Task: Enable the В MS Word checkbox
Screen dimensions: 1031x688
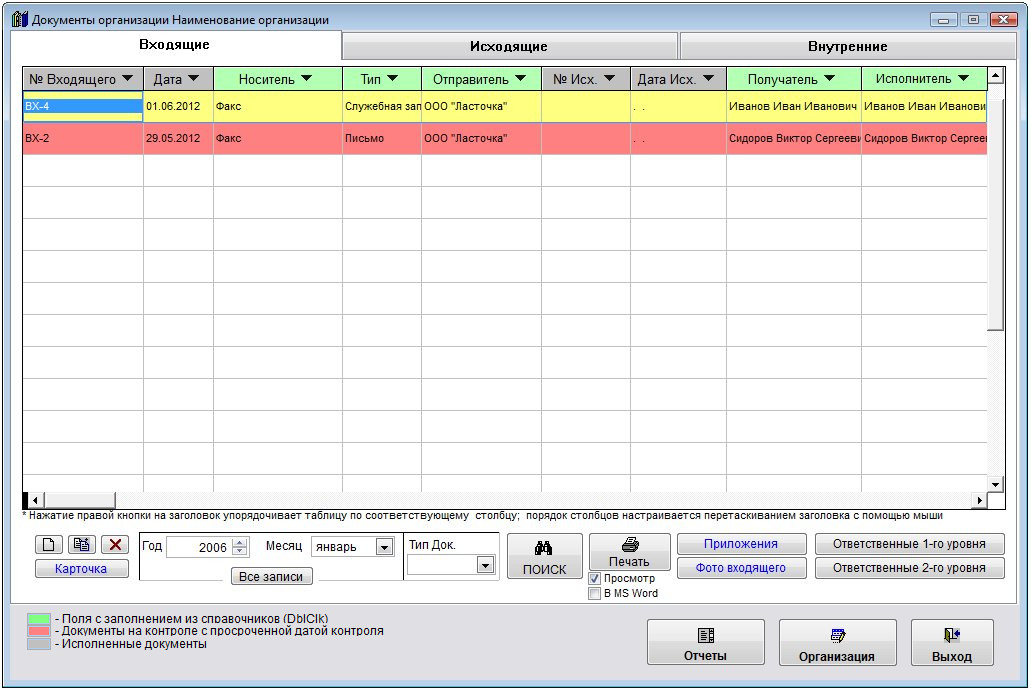Action: [594, 593]
